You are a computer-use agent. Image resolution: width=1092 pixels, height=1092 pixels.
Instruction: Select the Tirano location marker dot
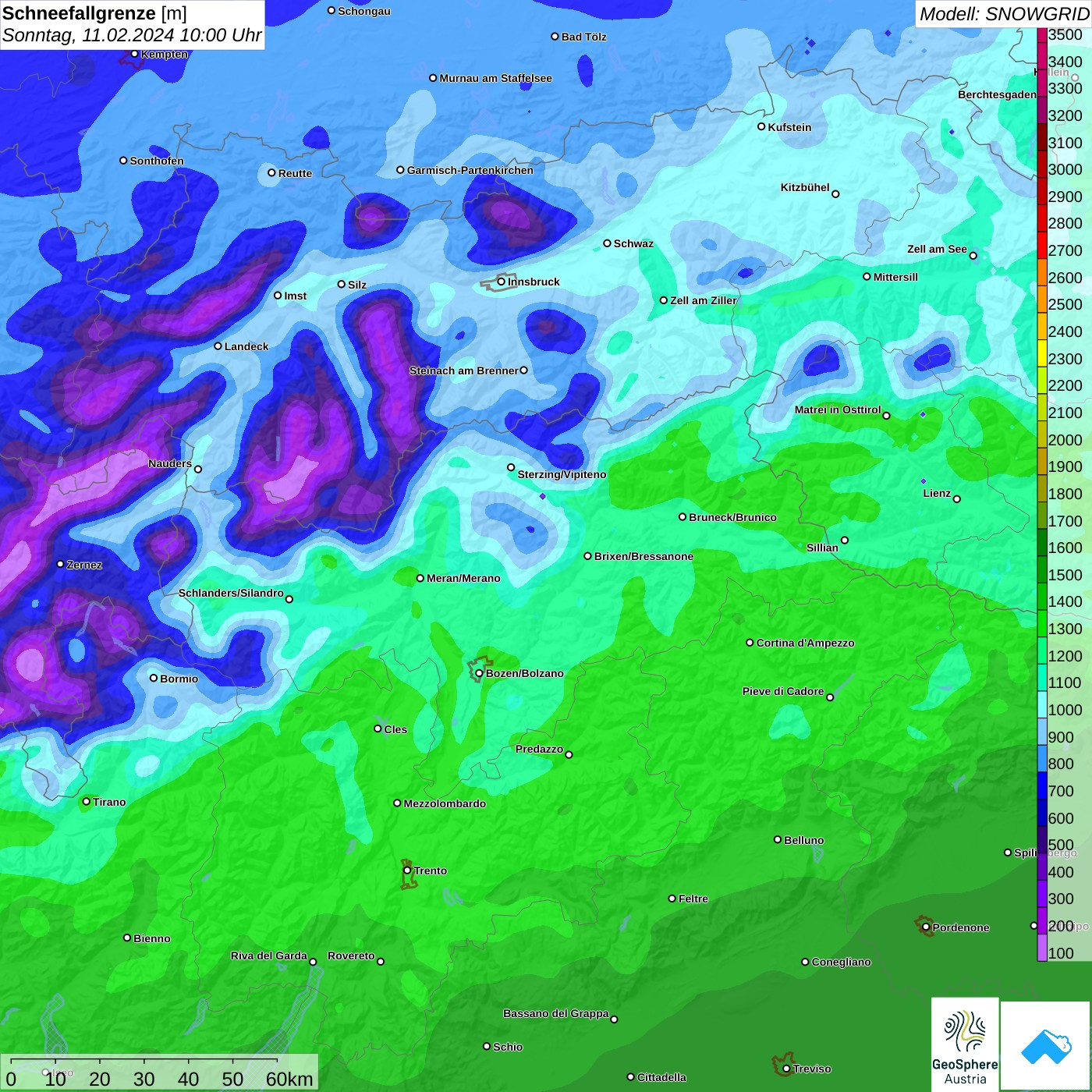87,801
